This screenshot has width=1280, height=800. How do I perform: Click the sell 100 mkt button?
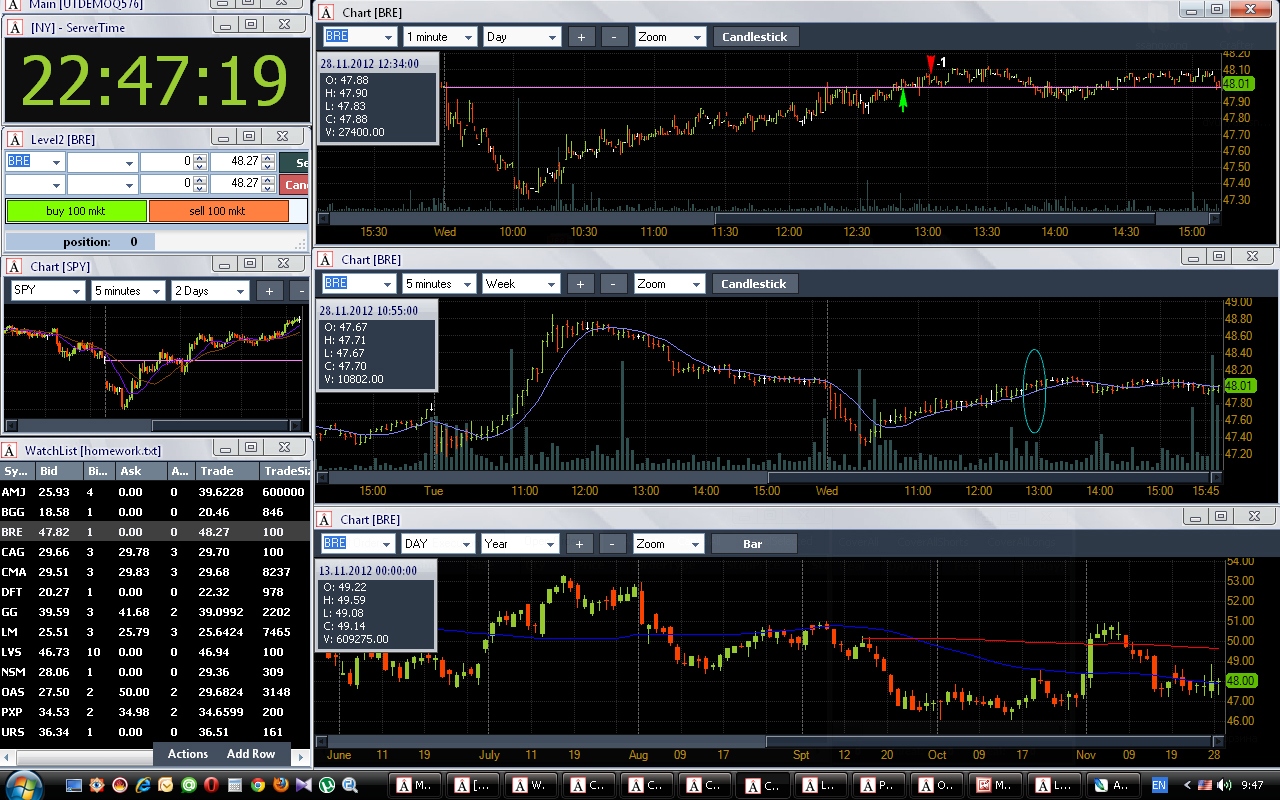pos(218,211)
